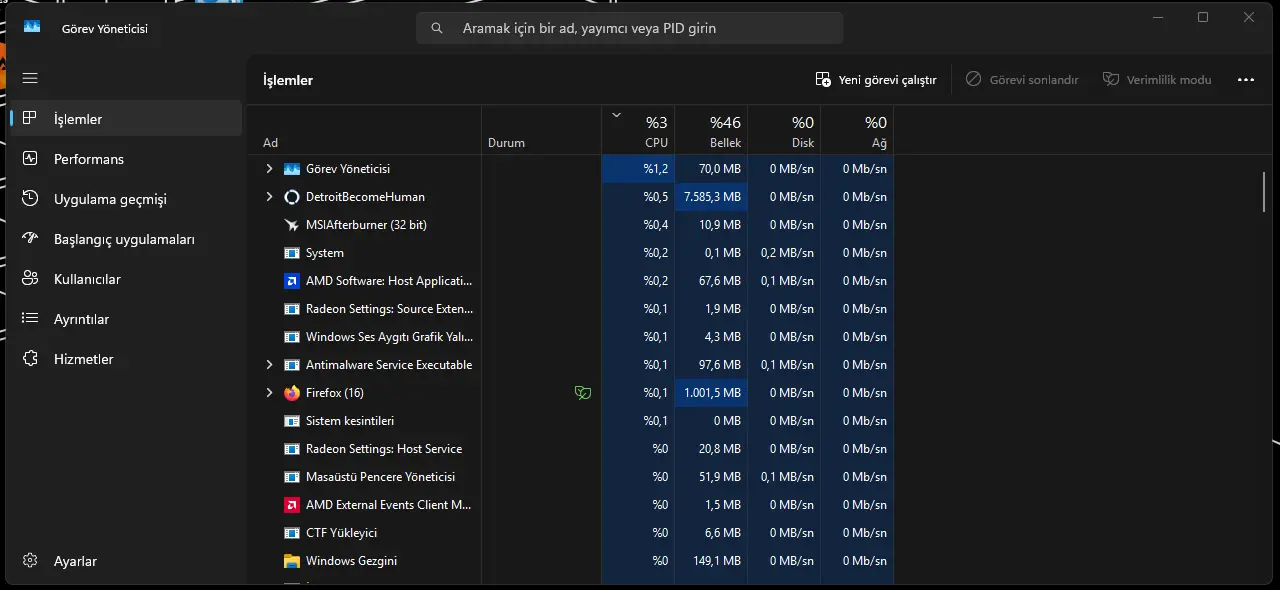Click Görevi sonlandır button
Screen dimensions: 1280x590
[1022, 80]
